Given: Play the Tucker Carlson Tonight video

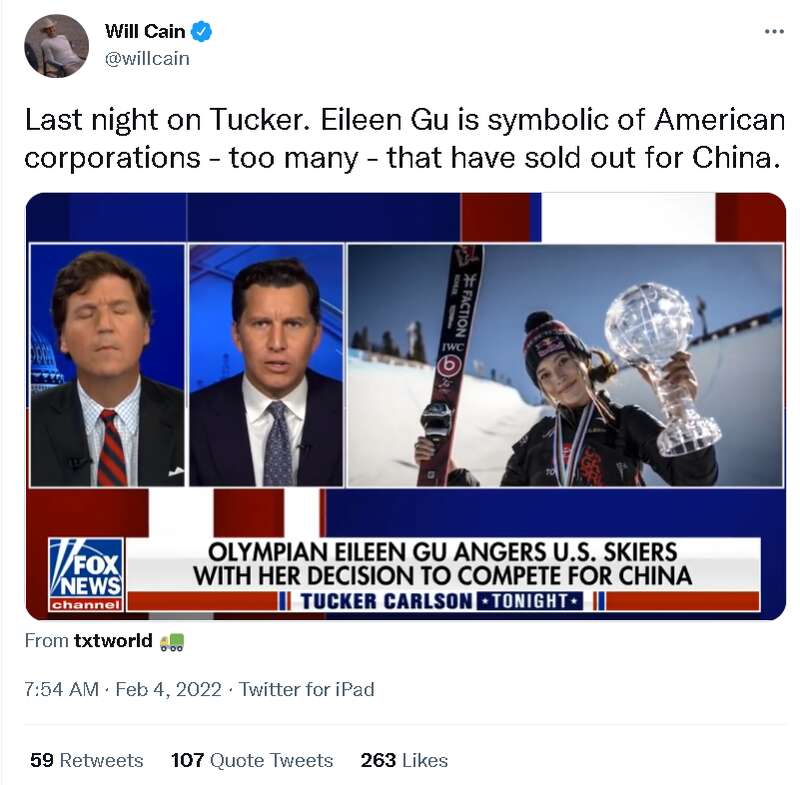Looking at the screenshot, I should pos(406,407).
